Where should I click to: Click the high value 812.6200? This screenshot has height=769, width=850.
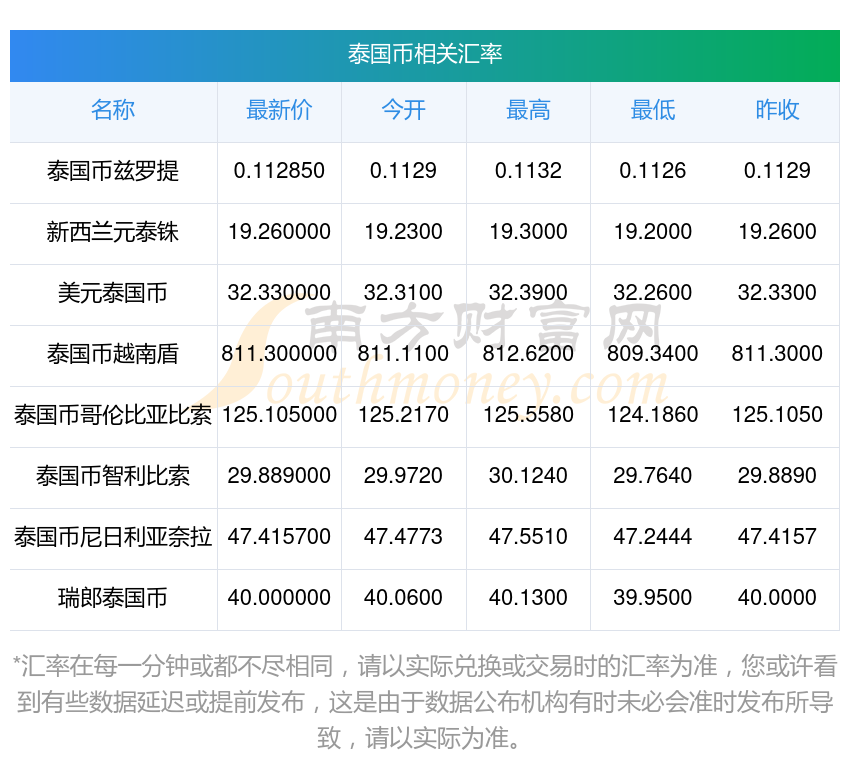click(x=528, y=354)
